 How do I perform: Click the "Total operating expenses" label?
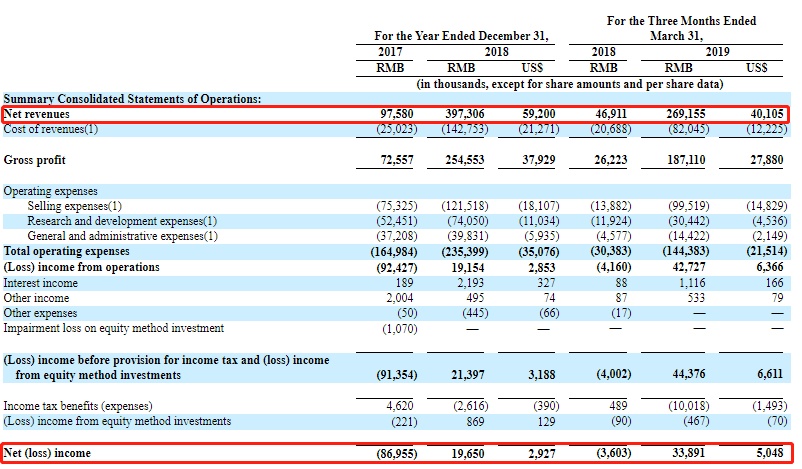(x=67, y=250)
